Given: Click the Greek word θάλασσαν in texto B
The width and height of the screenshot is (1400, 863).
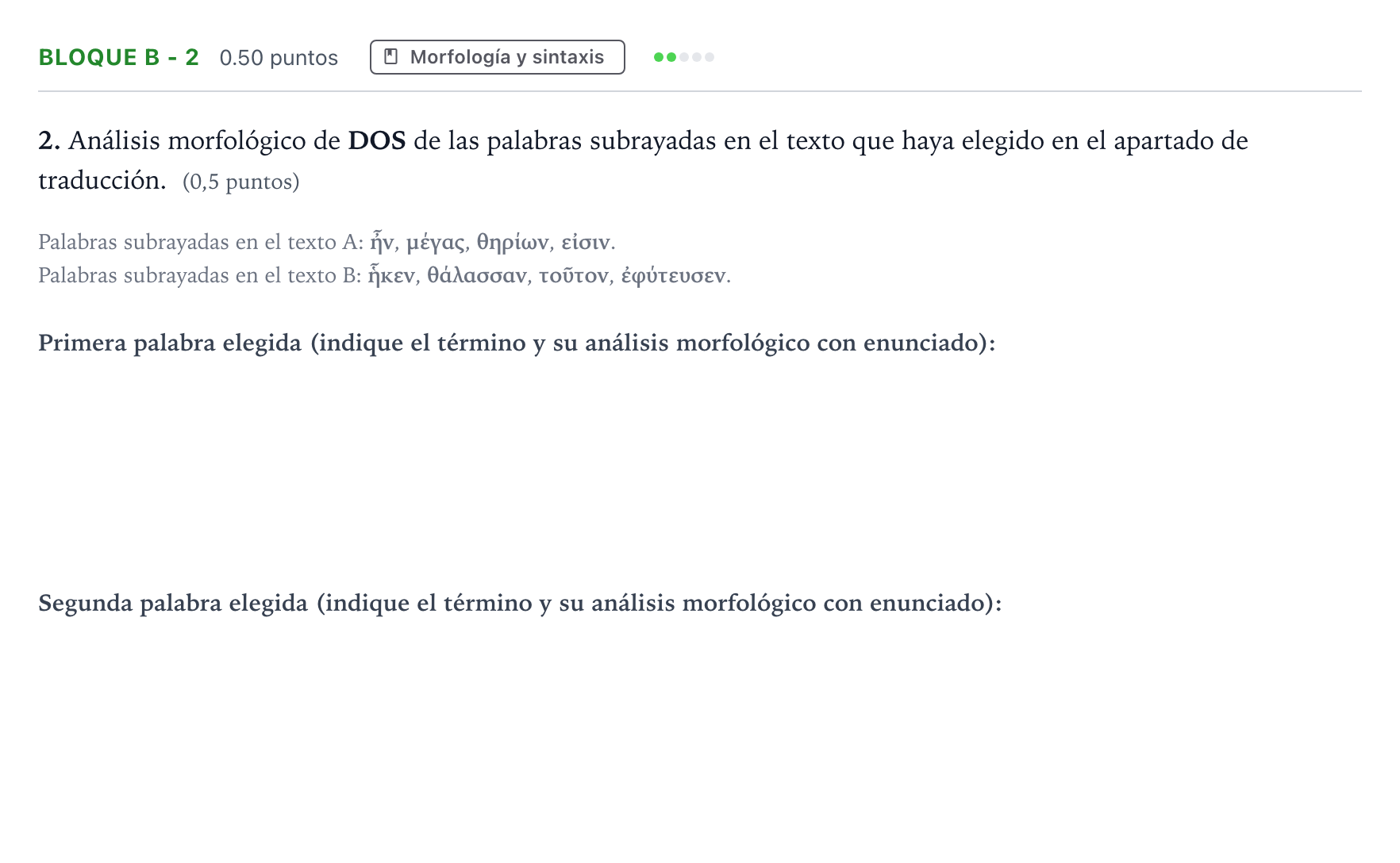Looking at the screenshot, I should click(x=477, y=275).
